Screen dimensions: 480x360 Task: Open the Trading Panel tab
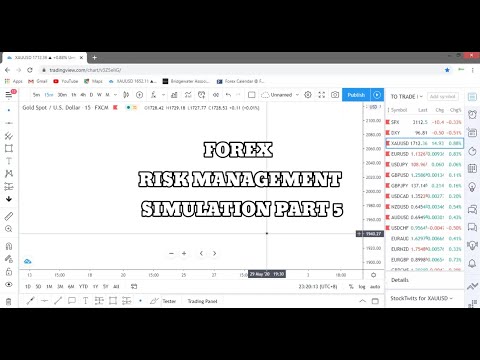coord(202,301)
